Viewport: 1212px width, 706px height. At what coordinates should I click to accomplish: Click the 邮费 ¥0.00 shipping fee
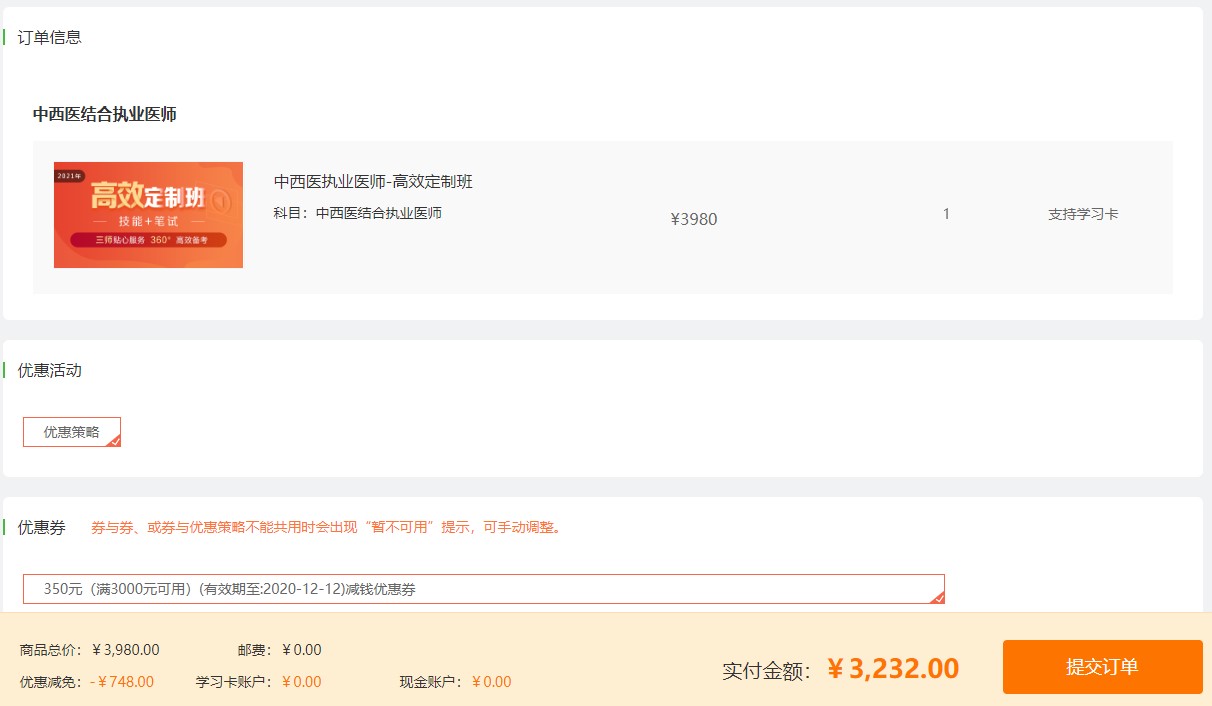tap(302, 650)
